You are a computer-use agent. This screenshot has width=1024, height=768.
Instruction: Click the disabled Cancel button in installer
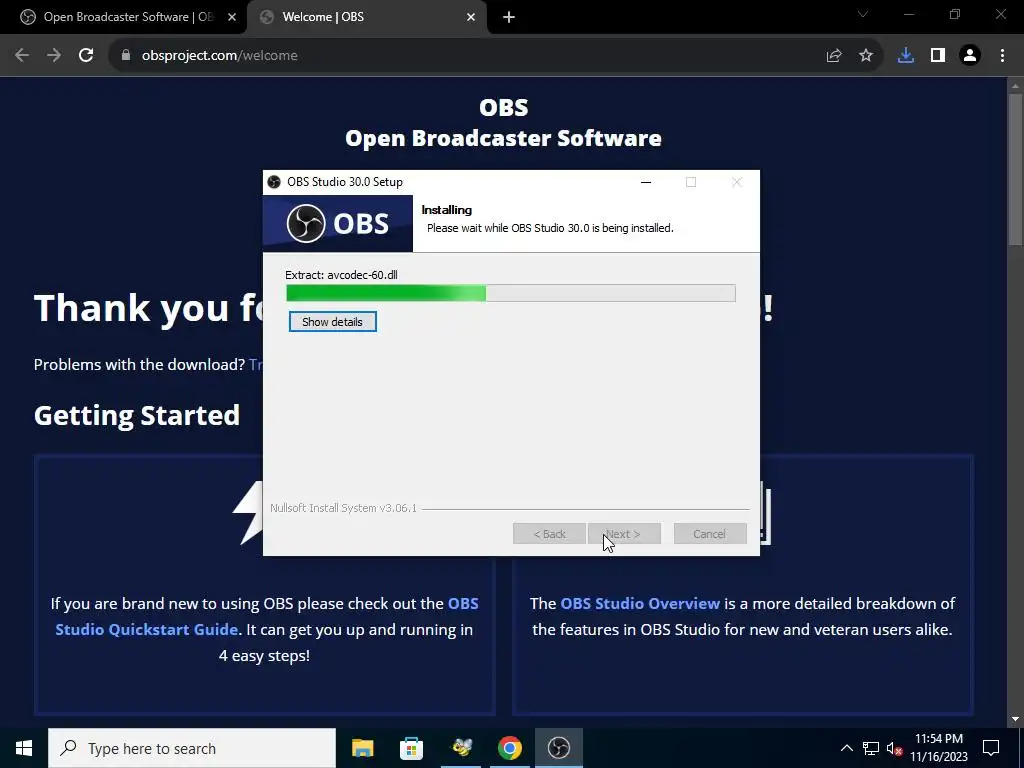pyautogui.click(x=710, y=534)
